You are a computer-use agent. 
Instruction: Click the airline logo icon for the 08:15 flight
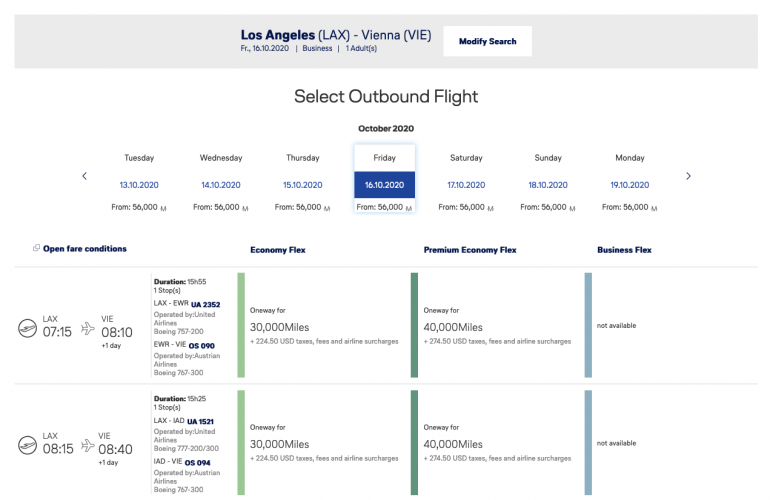[x=28, y=445]
